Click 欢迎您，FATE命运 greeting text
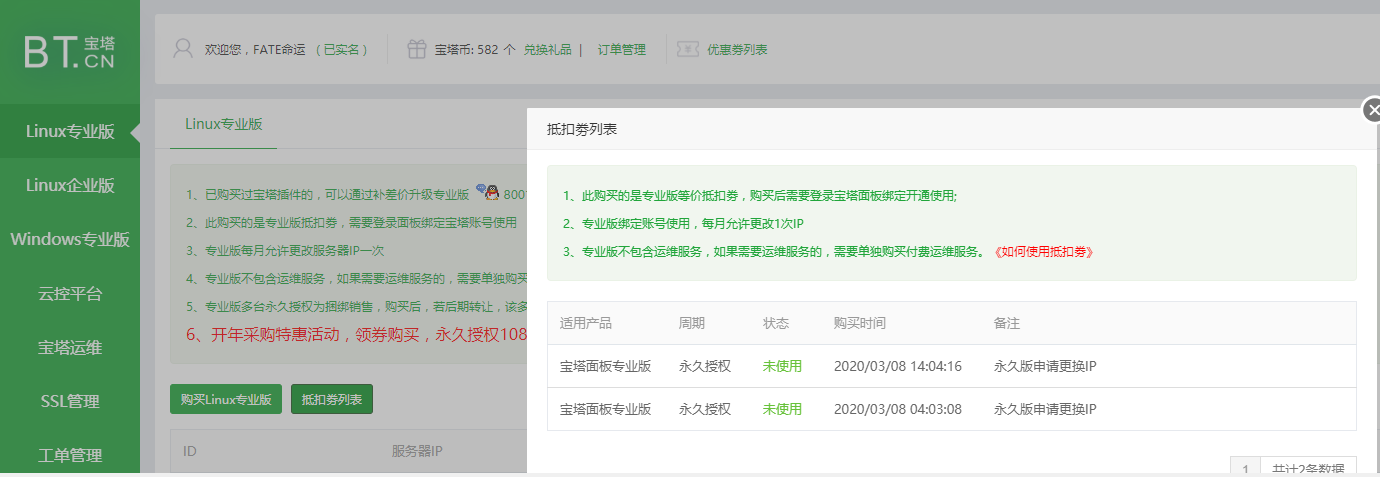This screenshot has height=477, width=1380. tap(255, 49)
